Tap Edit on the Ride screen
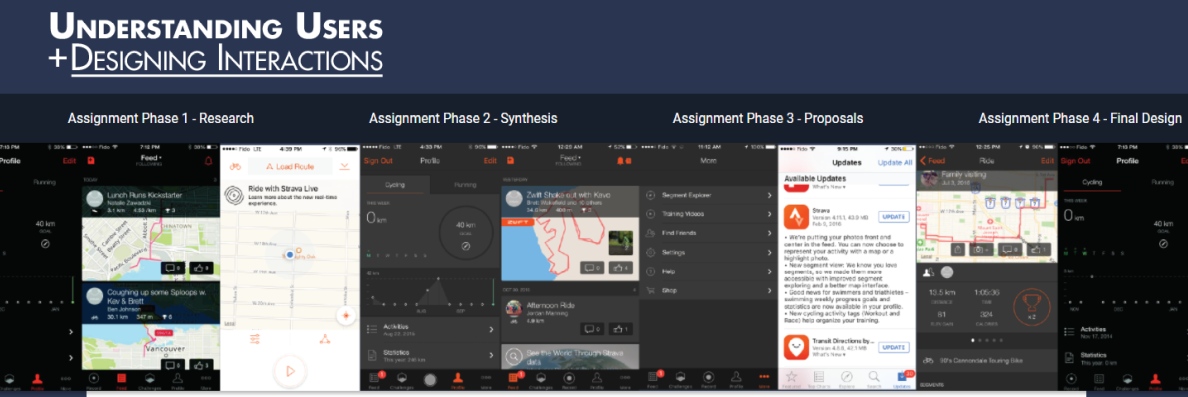The image size is (1188, 397). tap(1047, 161)
